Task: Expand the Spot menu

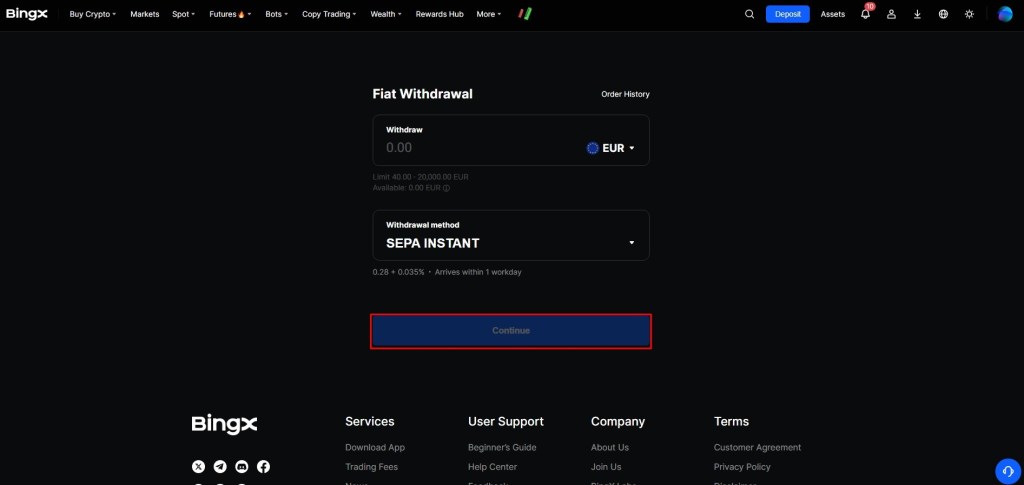Action: 184,14
